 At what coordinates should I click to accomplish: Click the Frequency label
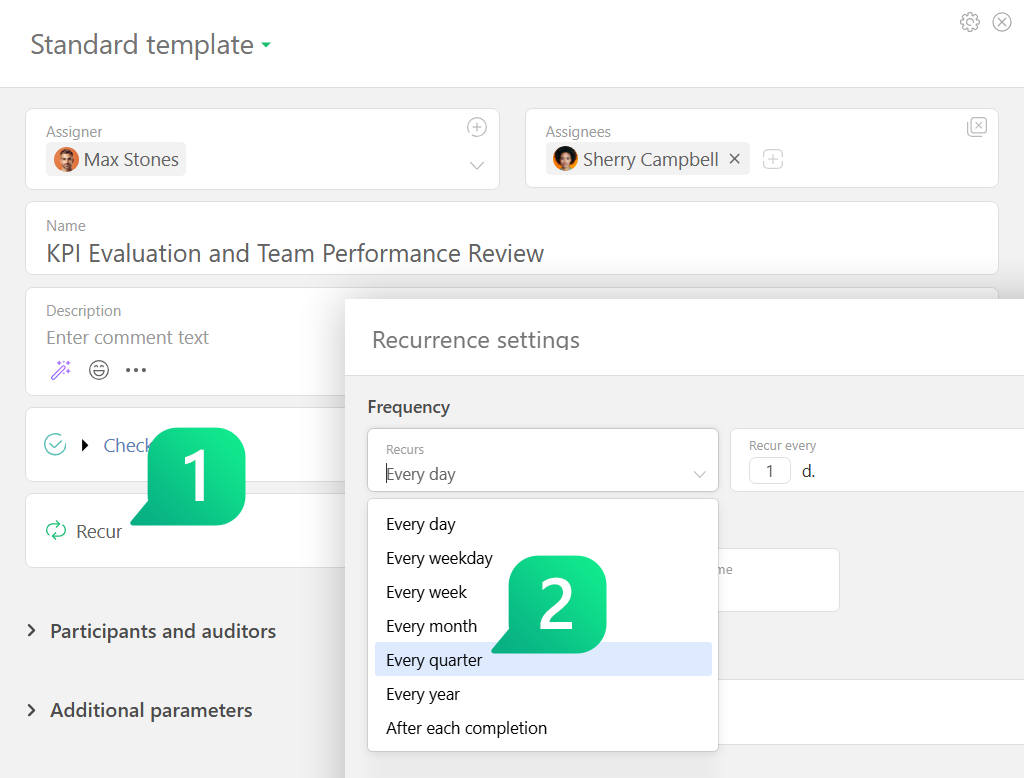click(409, 407)
